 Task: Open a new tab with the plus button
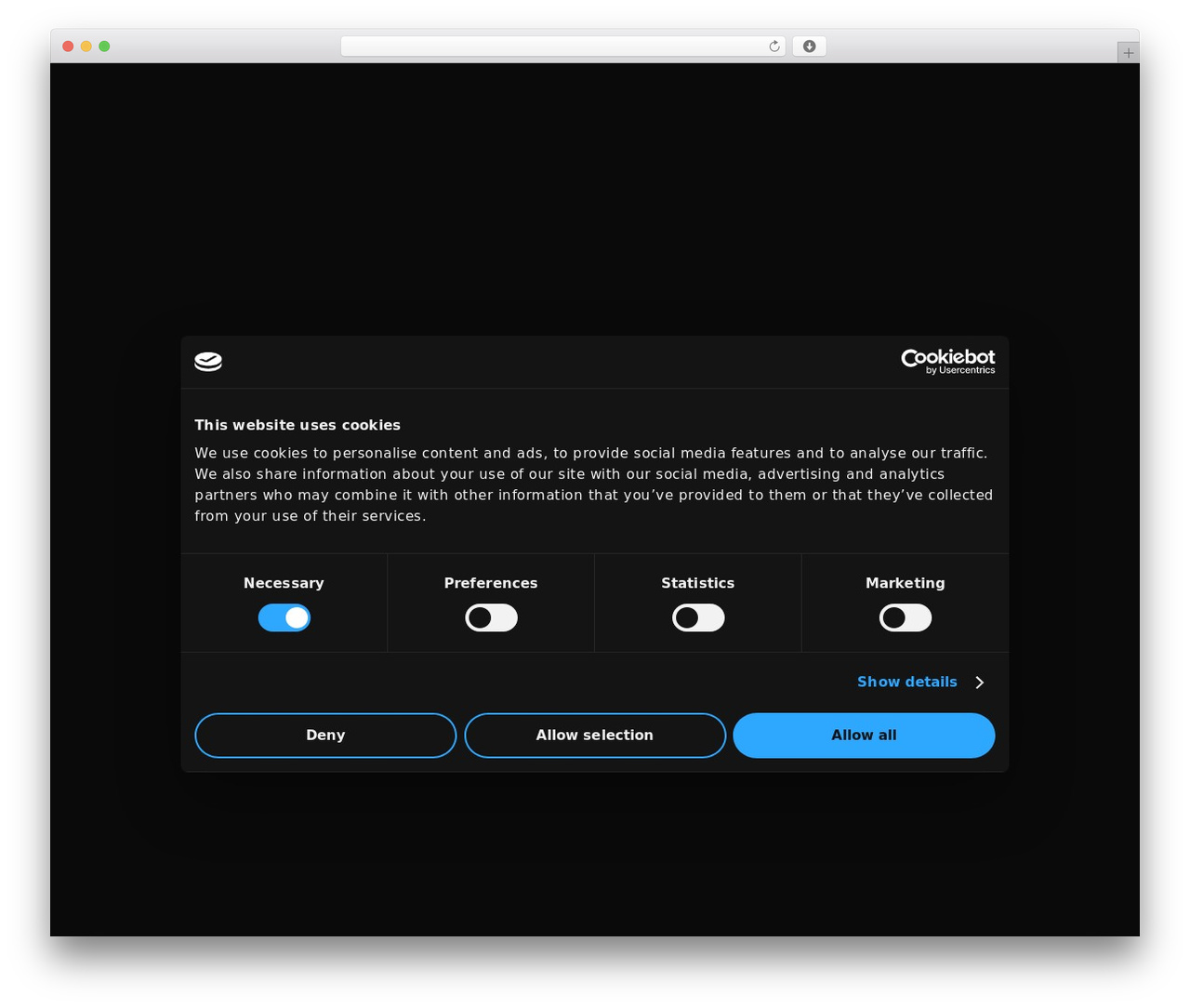tap(1128, 53)
